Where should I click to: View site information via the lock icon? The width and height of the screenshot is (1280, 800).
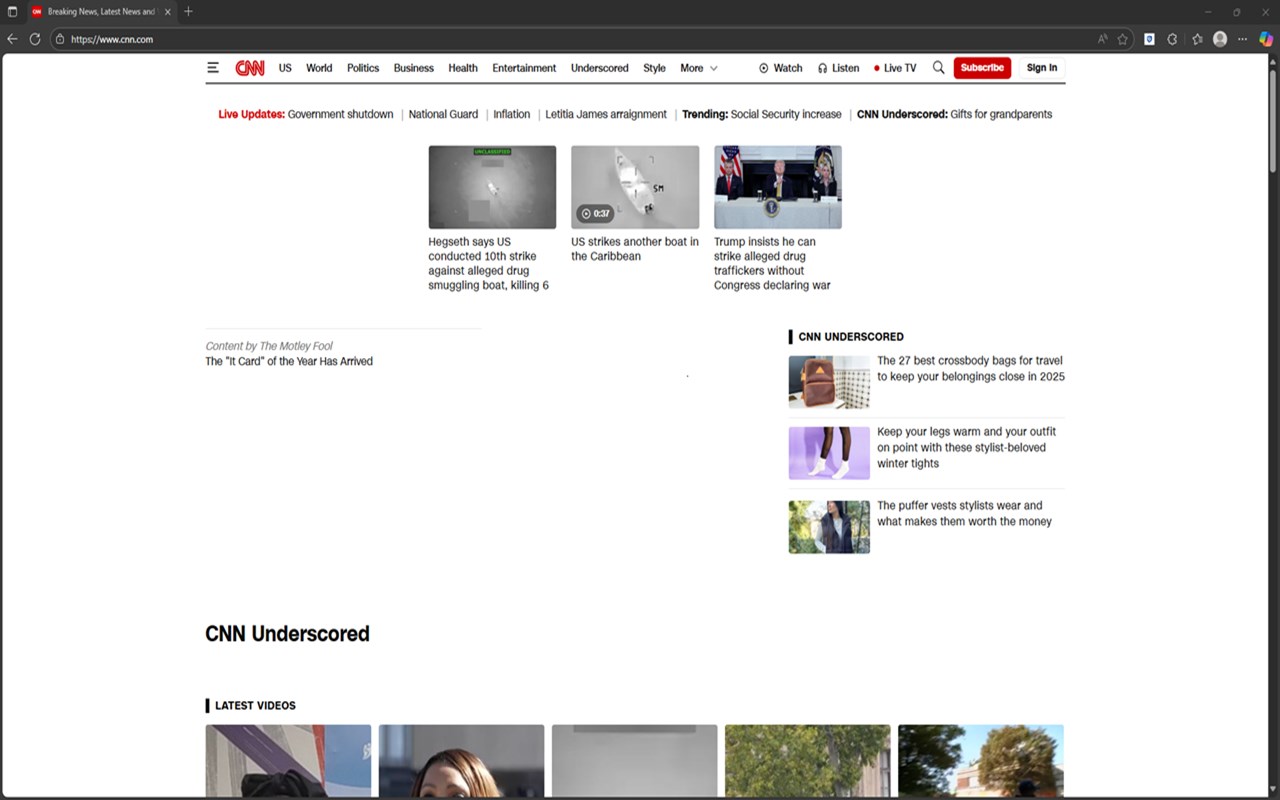tap(60, 39)
